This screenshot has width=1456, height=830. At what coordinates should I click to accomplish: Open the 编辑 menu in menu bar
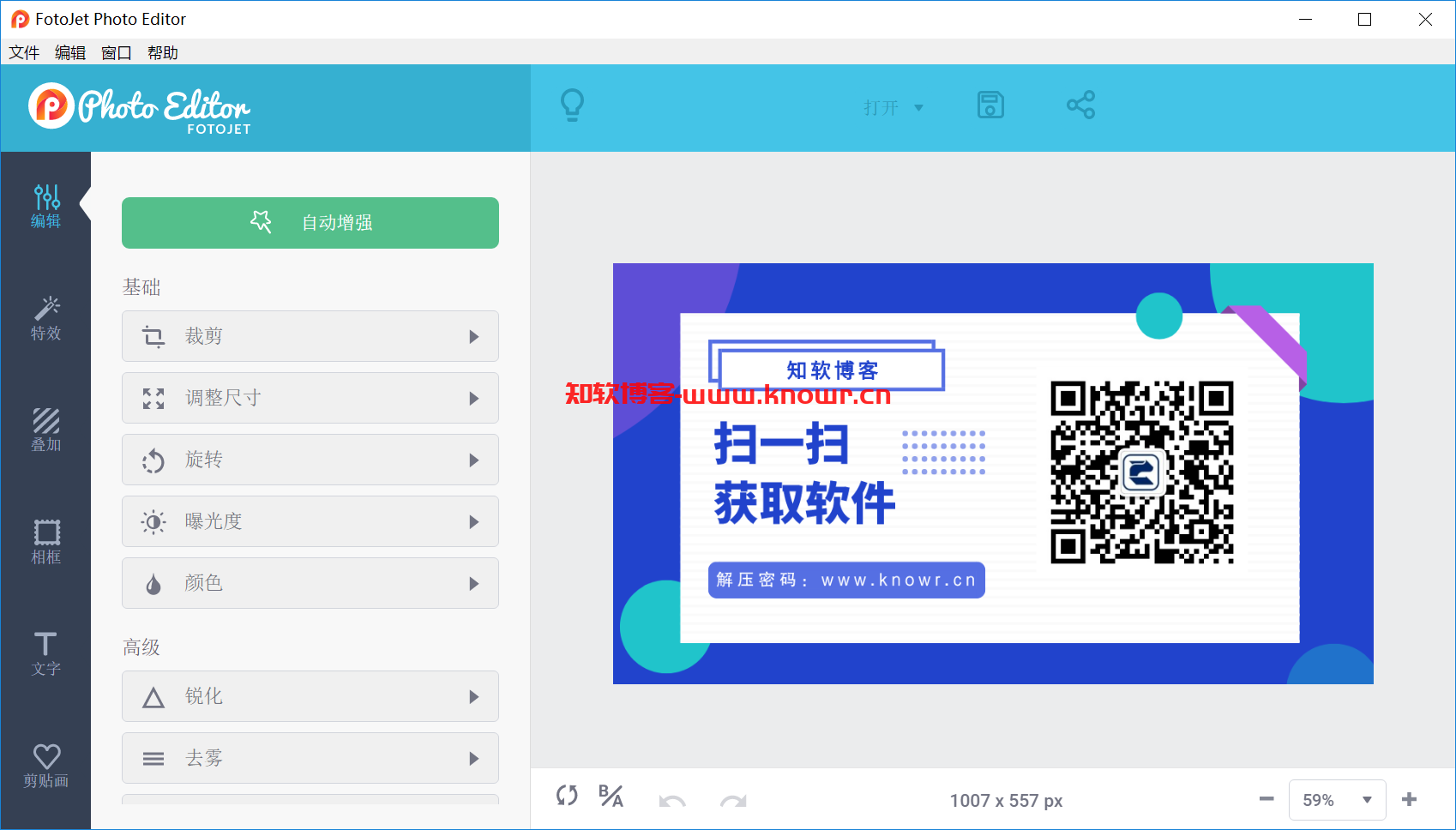70,52
